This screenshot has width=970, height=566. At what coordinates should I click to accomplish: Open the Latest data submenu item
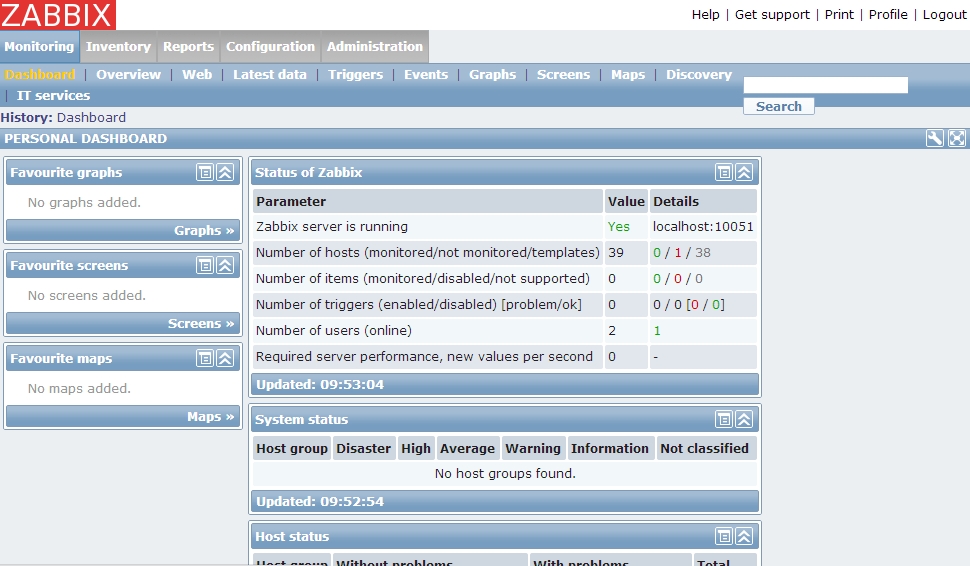[x=270, y=74]
